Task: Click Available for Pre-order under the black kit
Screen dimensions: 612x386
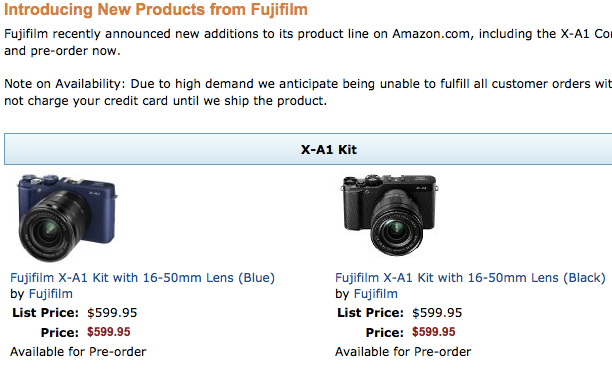Action: pos(403,352)
